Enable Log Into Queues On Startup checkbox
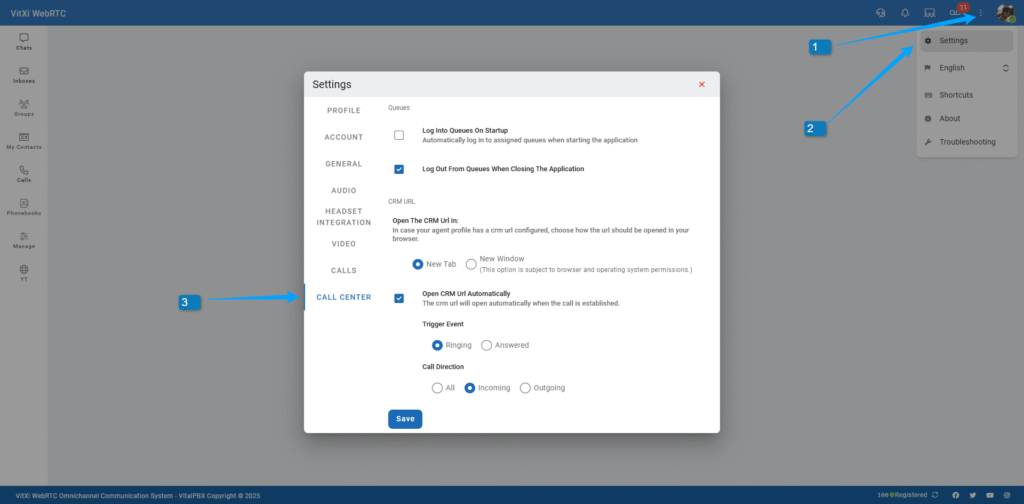 click(x=399, y=135)
